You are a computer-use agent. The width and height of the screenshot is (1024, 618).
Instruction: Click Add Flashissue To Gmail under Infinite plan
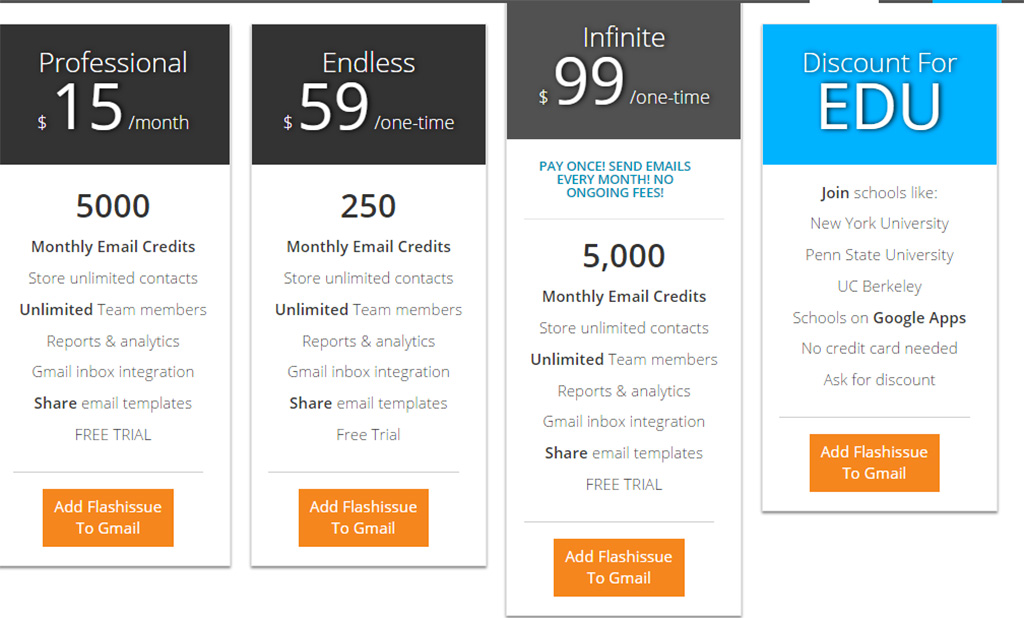pyautogui.click(x=619, y=567)
